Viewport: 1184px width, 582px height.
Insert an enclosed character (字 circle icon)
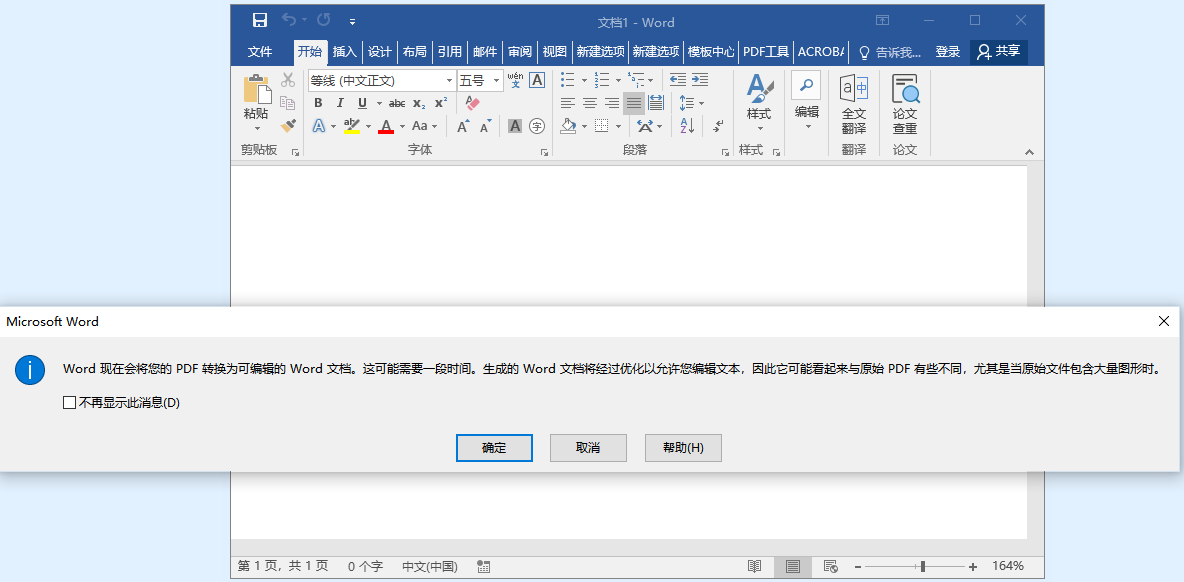click(x=537, y=126)
